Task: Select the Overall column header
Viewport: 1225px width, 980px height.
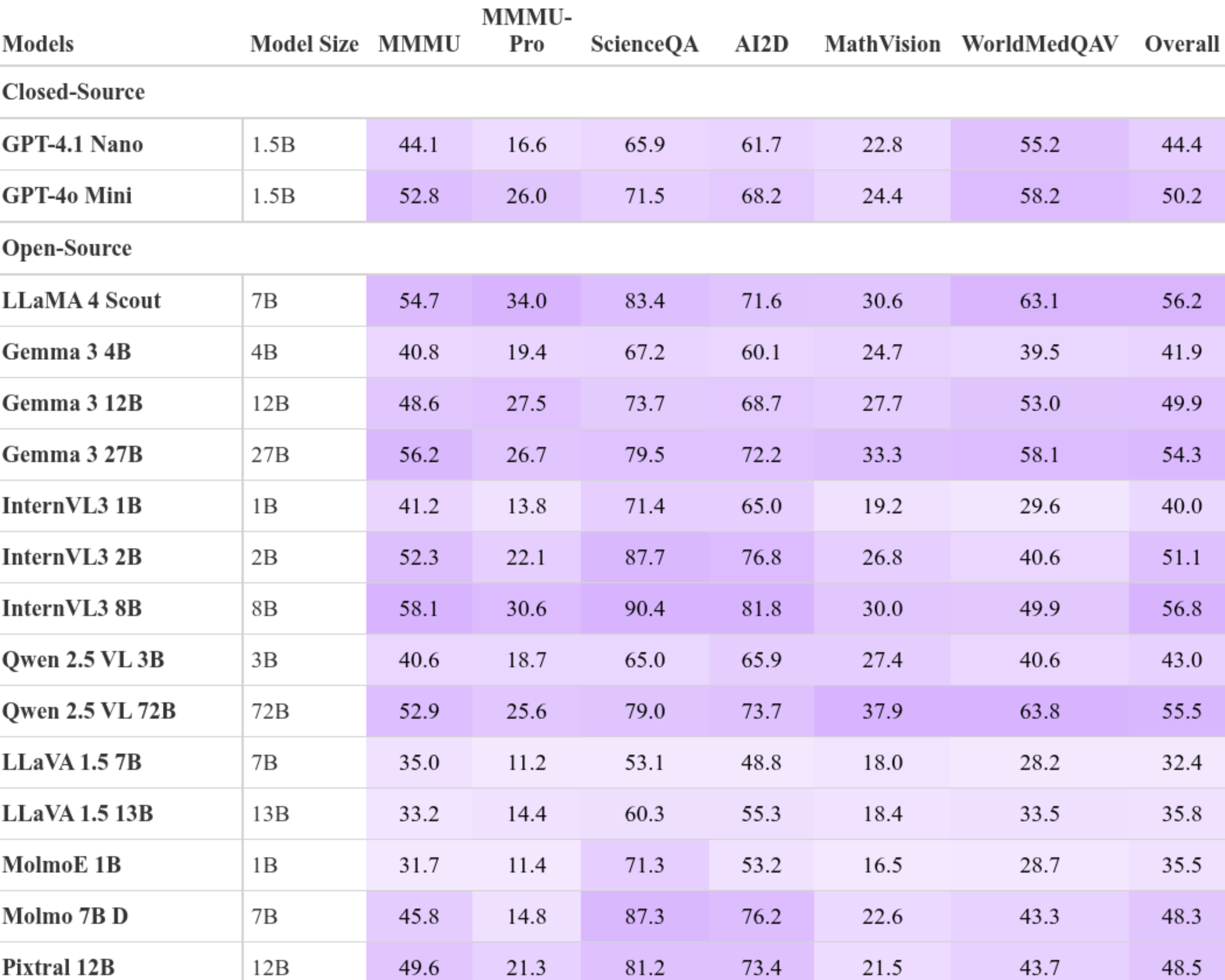Action: 1181,44
